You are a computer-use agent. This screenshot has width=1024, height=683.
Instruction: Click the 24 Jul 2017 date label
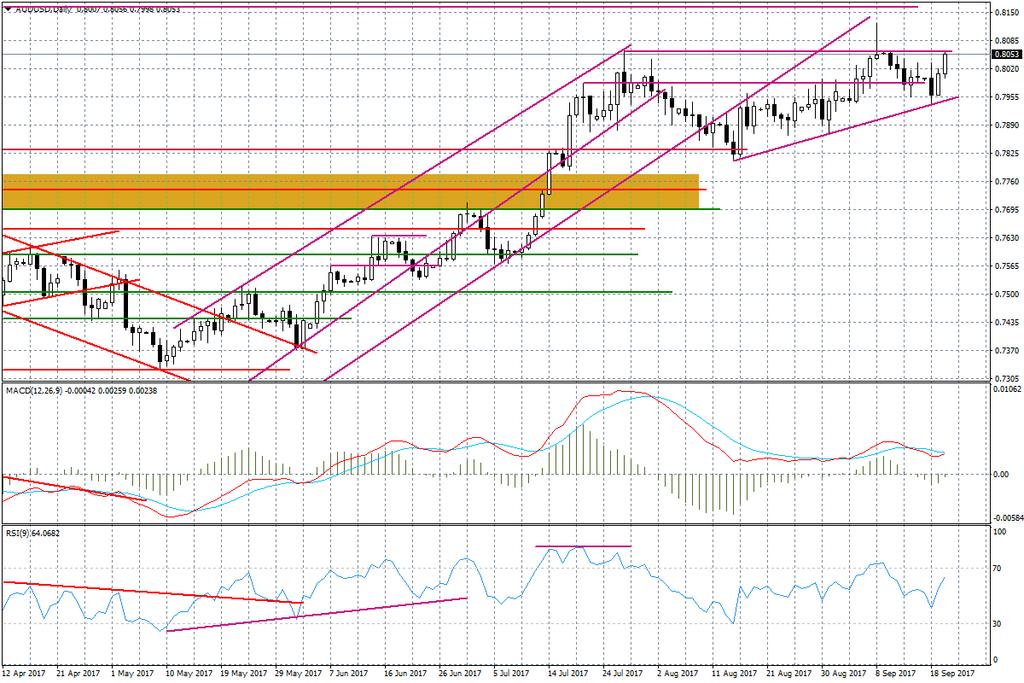point(624,673)
